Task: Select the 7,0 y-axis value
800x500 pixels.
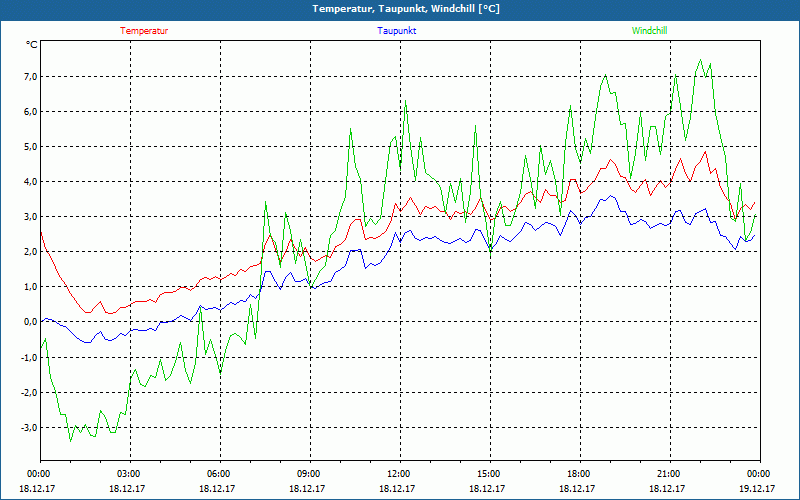Action: pos(30,77)
